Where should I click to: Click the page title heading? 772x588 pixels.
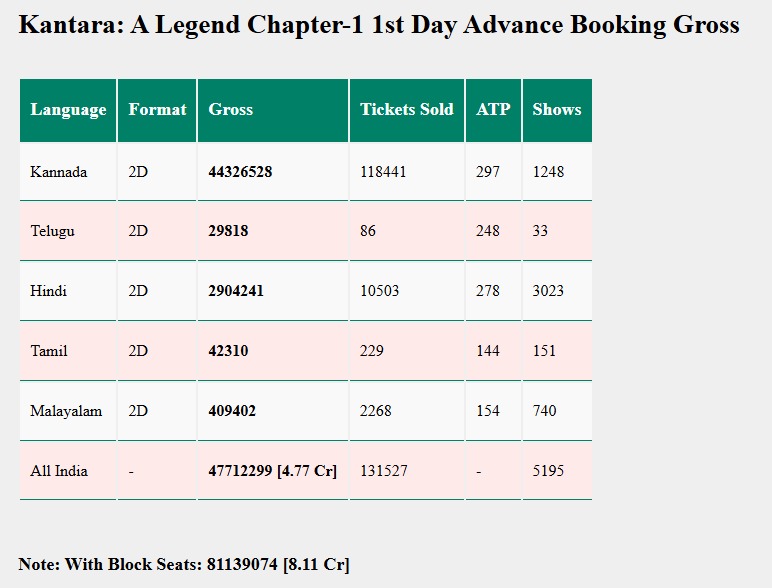click(379, 25)
